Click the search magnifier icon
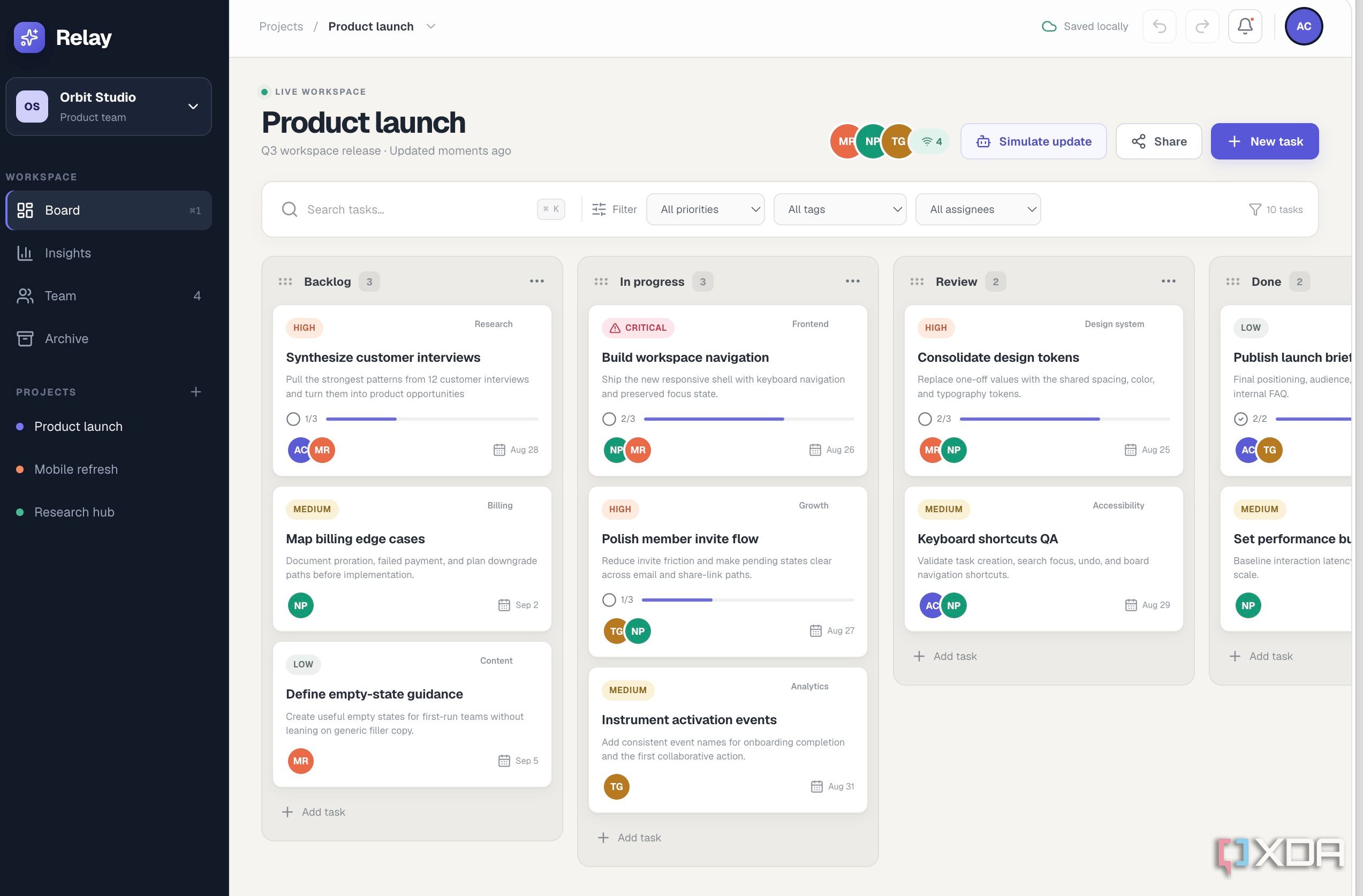This screenshot has width=1363, height=896. point(290,209)
